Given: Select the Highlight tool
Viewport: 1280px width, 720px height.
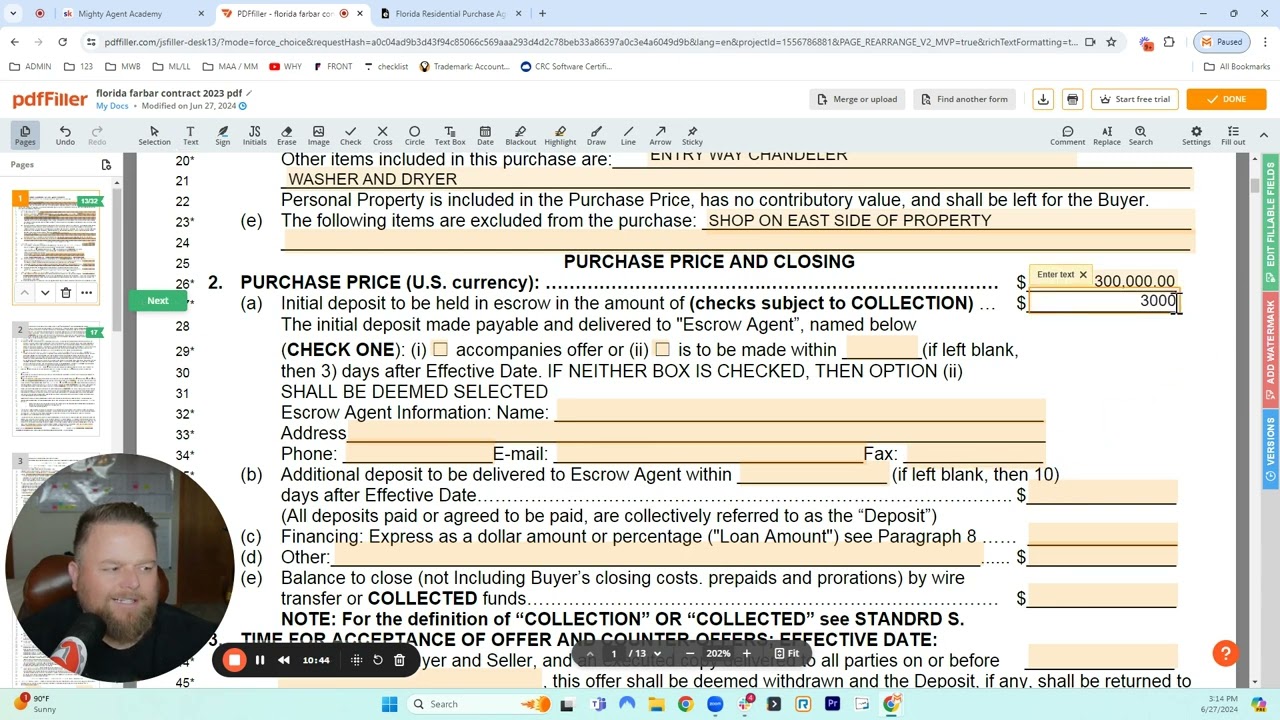Looking at the screenshot, I should click(x=560, y=135).
